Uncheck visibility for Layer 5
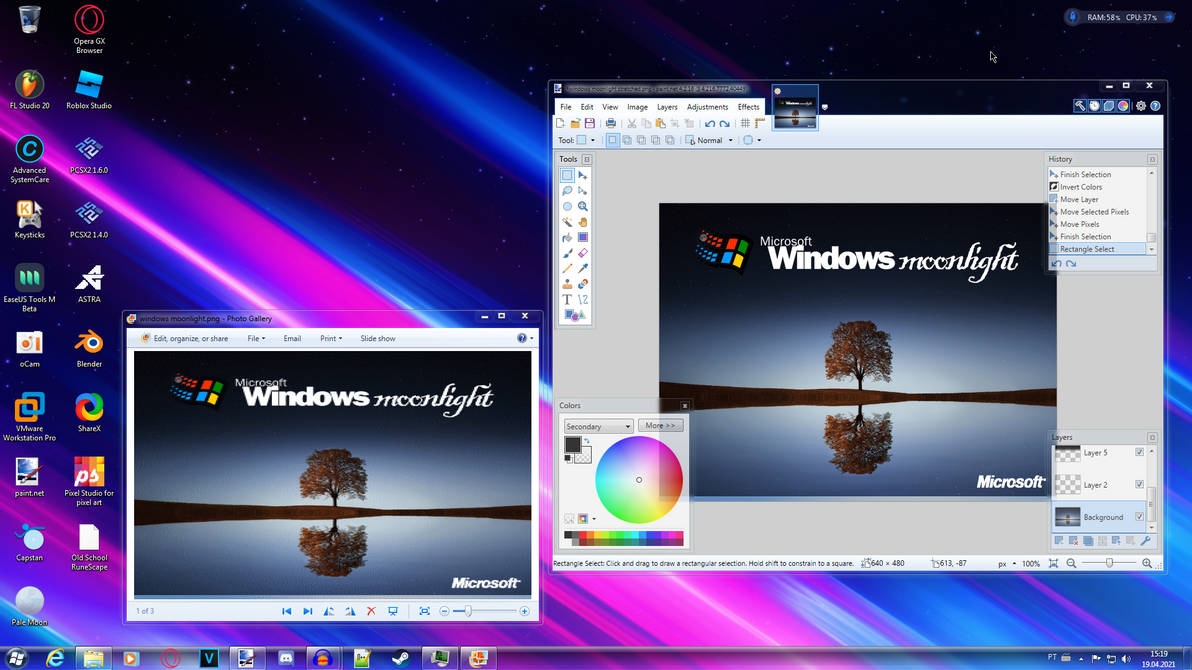Viewport: 1192px width, 670px height. tap(1140, 451)
